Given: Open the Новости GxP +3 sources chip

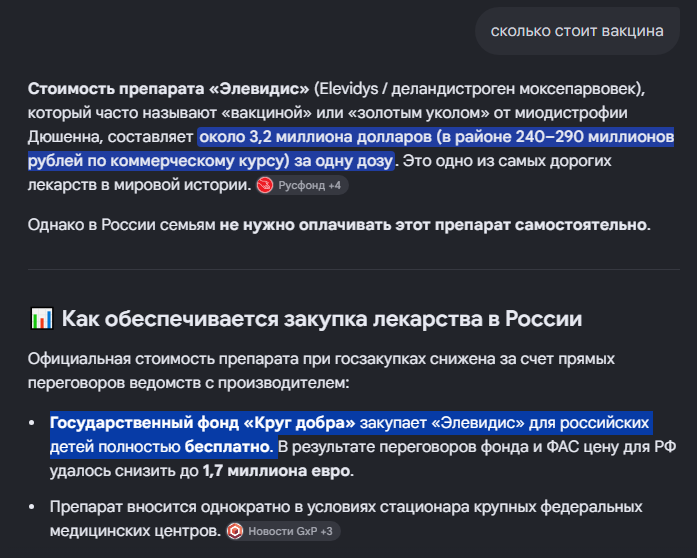Looking at the screenshot, I should pos(283,531).
